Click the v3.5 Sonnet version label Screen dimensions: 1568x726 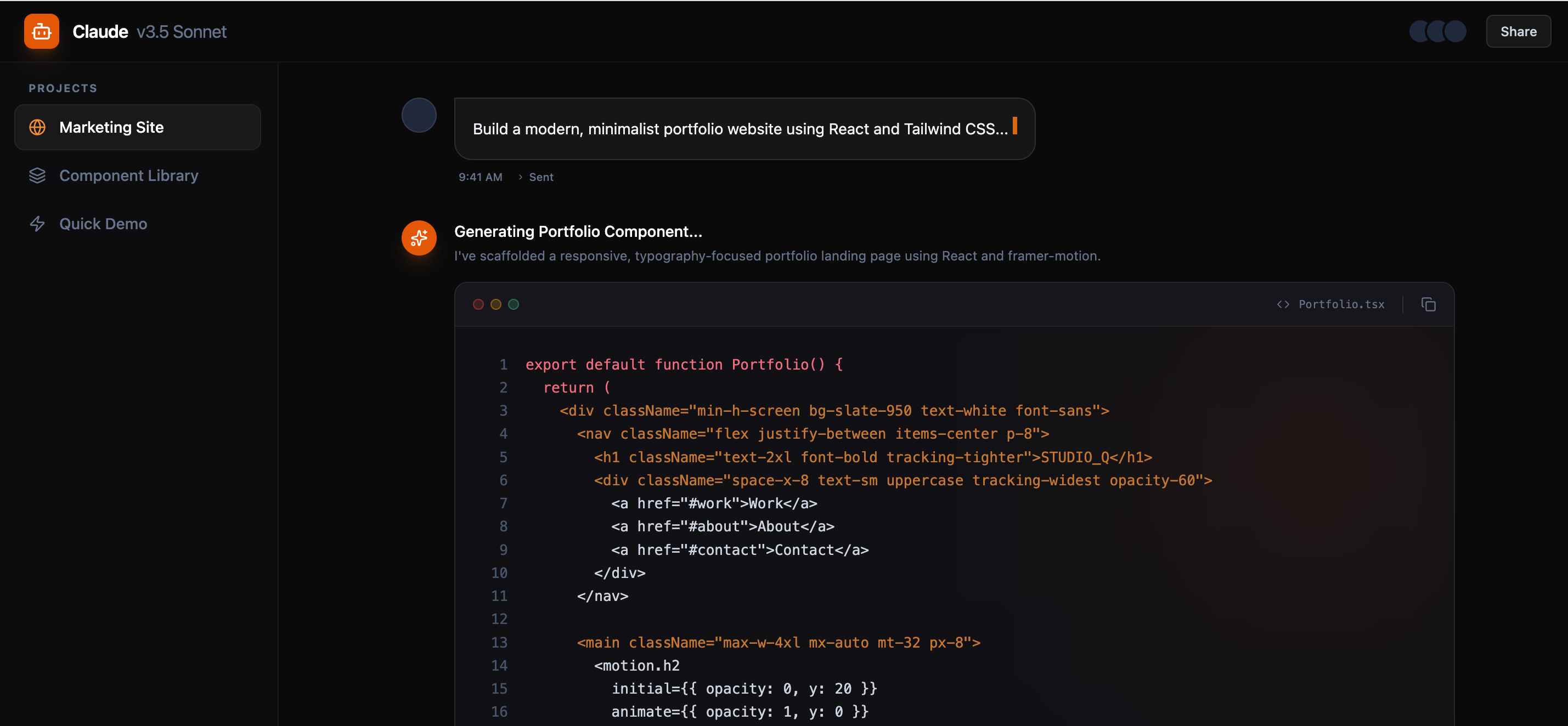pyautogui.click(x=182, y=32)
